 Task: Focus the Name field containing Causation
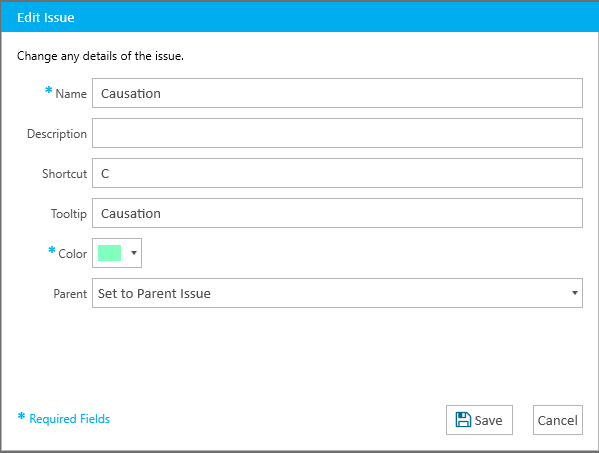coord(337,93)
